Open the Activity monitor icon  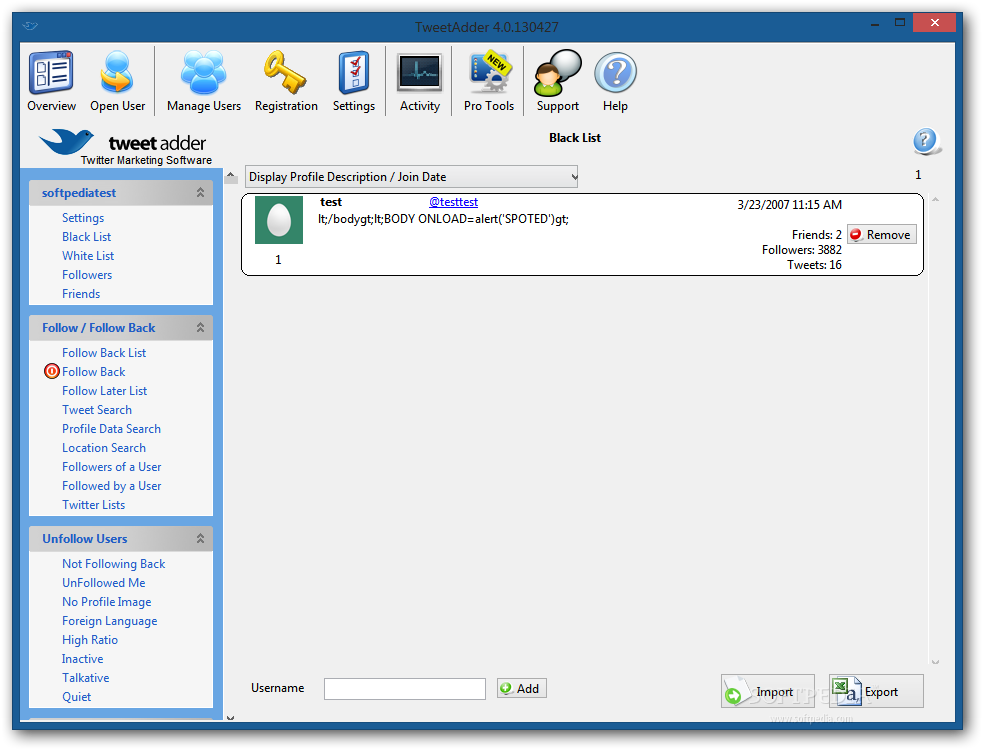pyautogui.click(x=419, y=82)
